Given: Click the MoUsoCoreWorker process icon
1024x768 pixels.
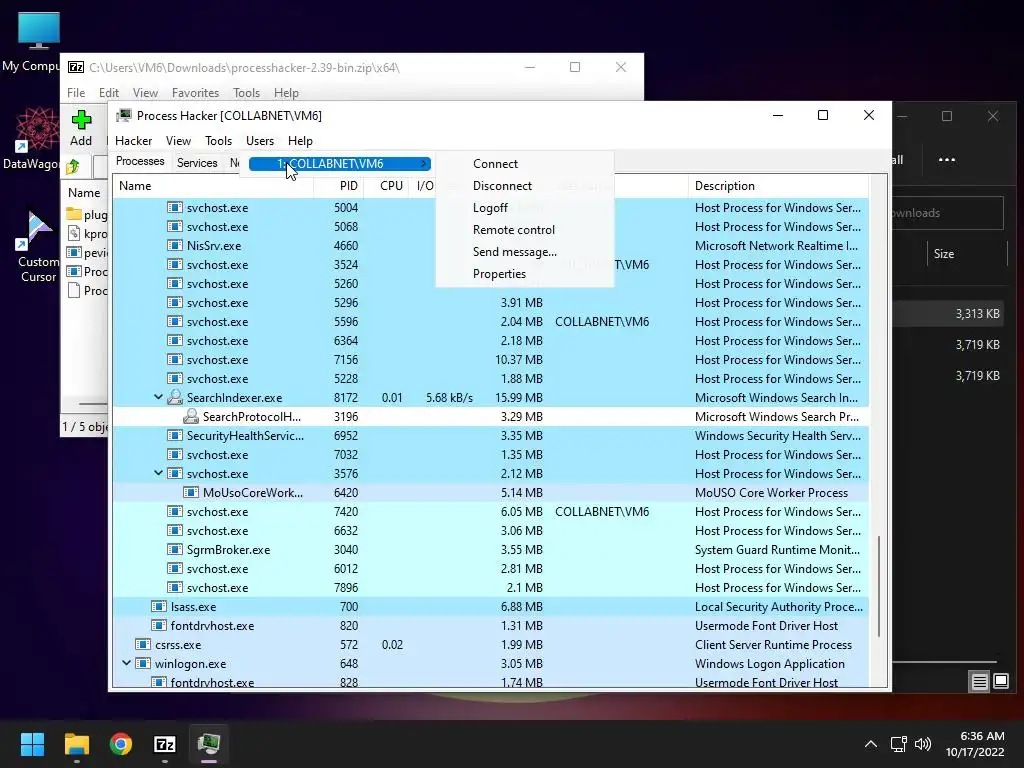Looking at the screenshot, I should 190,492.
